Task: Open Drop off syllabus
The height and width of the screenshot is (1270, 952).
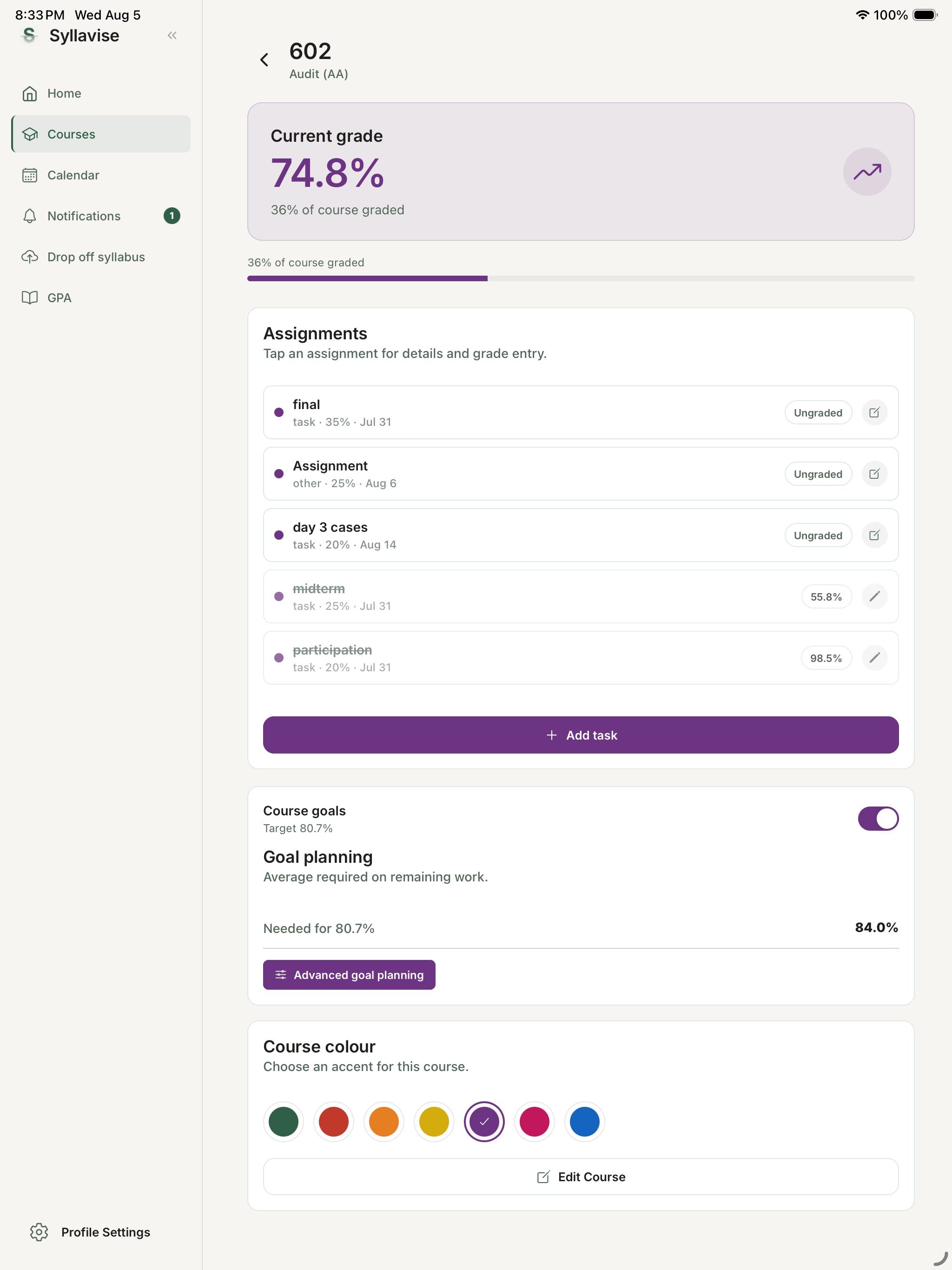Action: (x=101, y=257)
